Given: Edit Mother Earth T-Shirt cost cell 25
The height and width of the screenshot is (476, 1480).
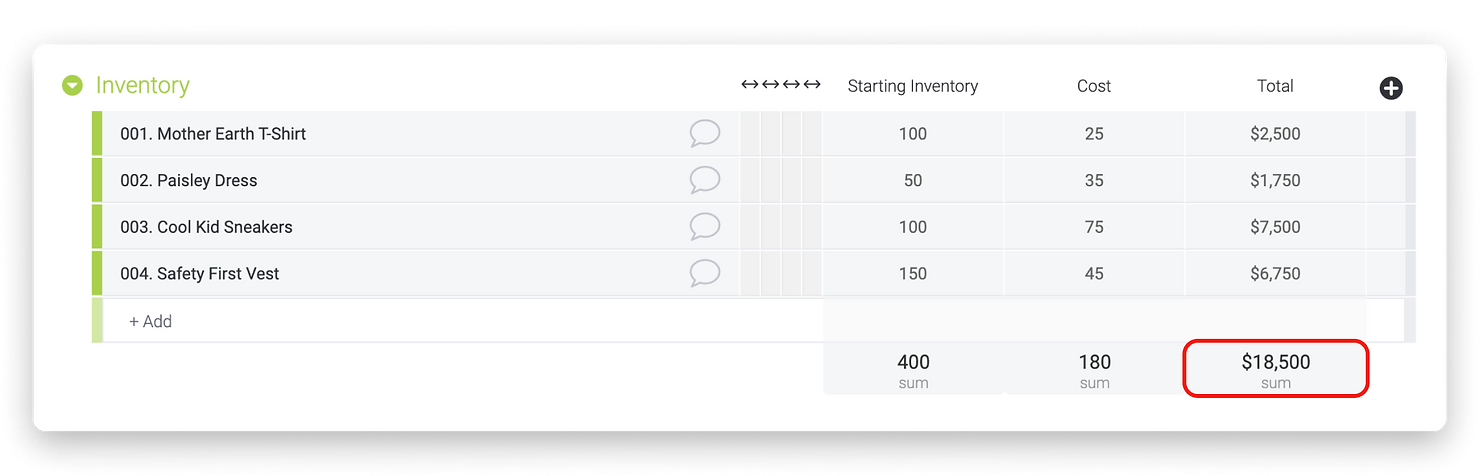Looking at the screenshot, I should coord(1094,133).
